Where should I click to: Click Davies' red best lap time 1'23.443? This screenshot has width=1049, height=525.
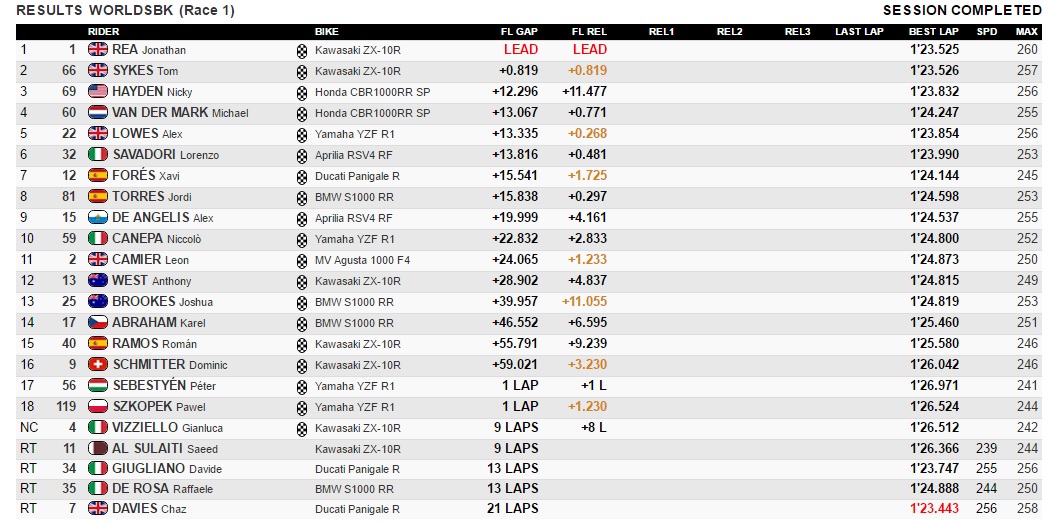[x=933, y=509]
